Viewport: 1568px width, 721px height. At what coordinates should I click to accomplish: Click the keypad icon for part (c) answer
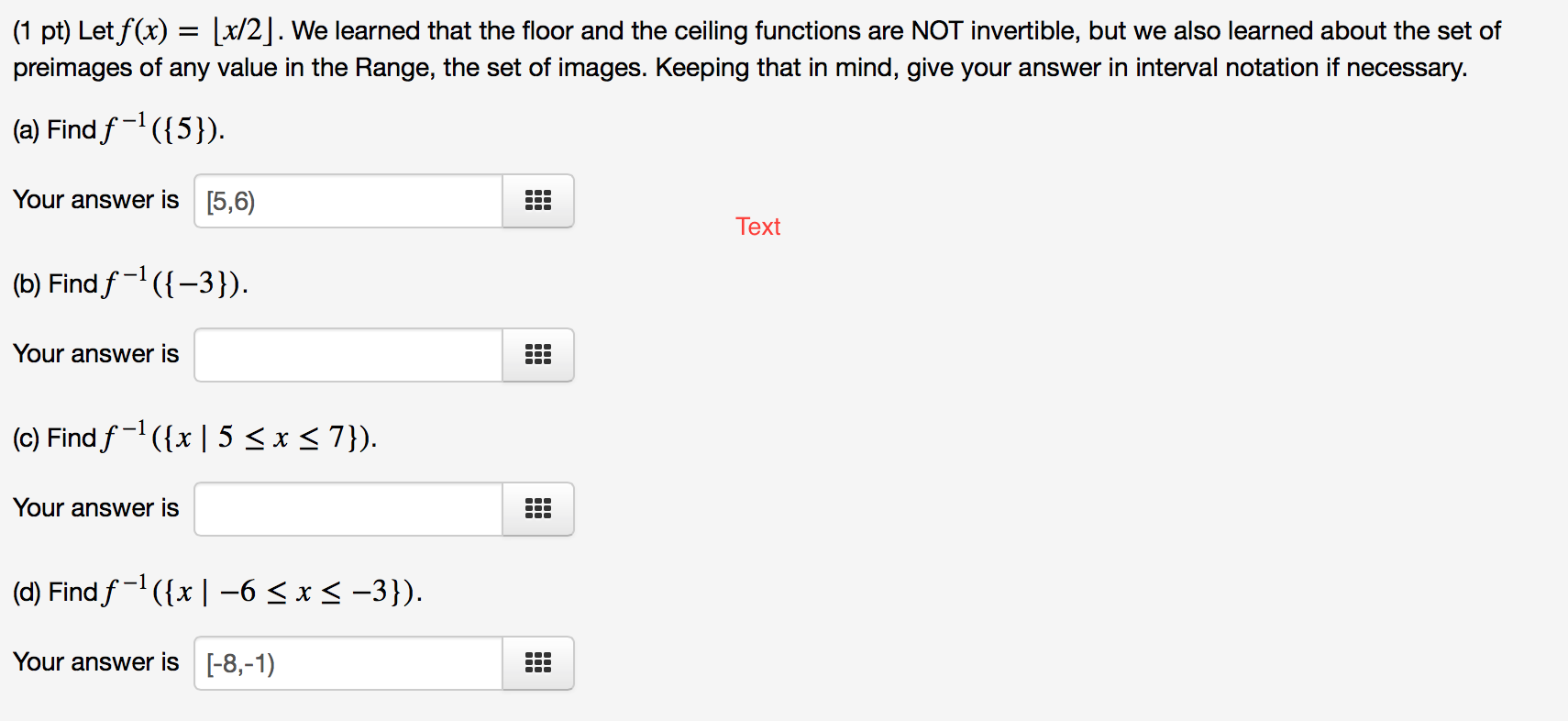538,508
